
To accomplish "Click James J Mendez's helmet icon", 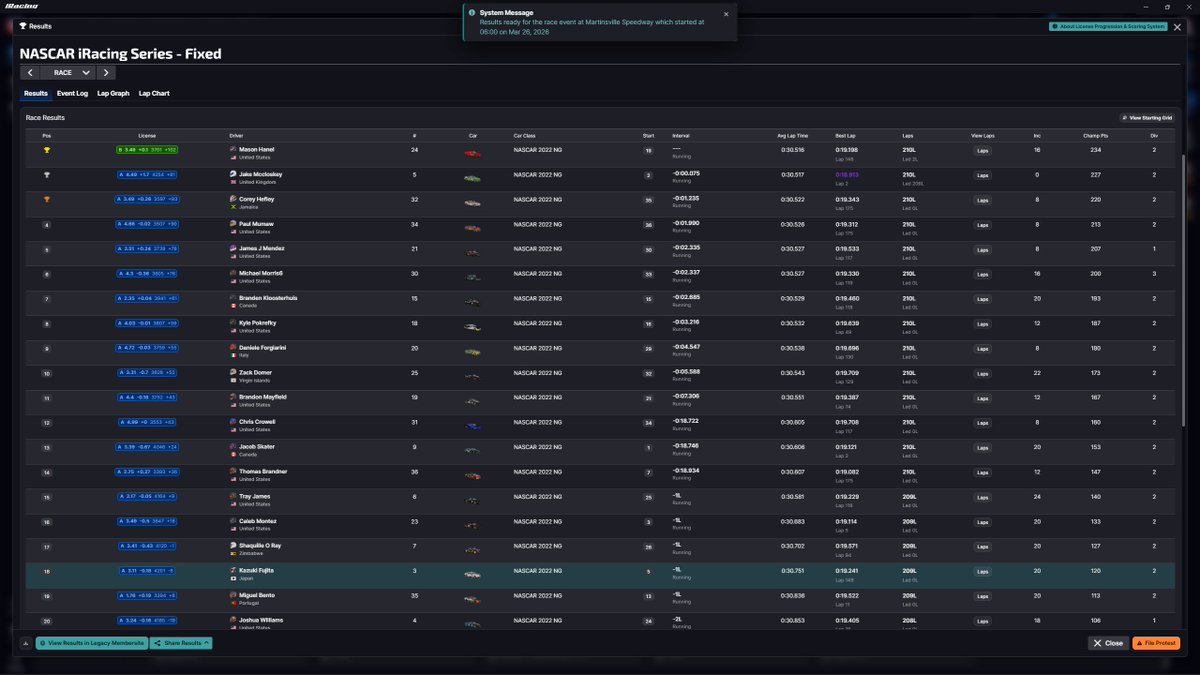I will point(233,248).
